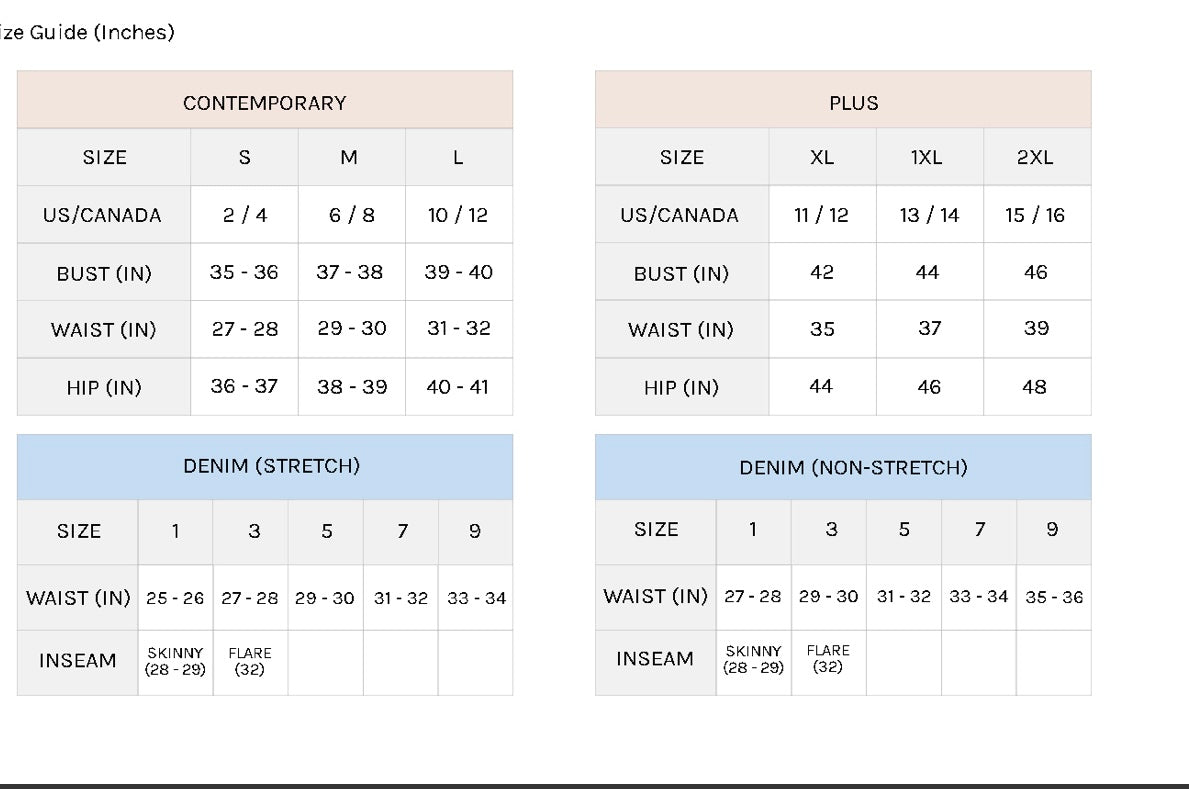The image size is (1189, 789).
Task: Select the 1XL size column header
Action: coord(927,157)
